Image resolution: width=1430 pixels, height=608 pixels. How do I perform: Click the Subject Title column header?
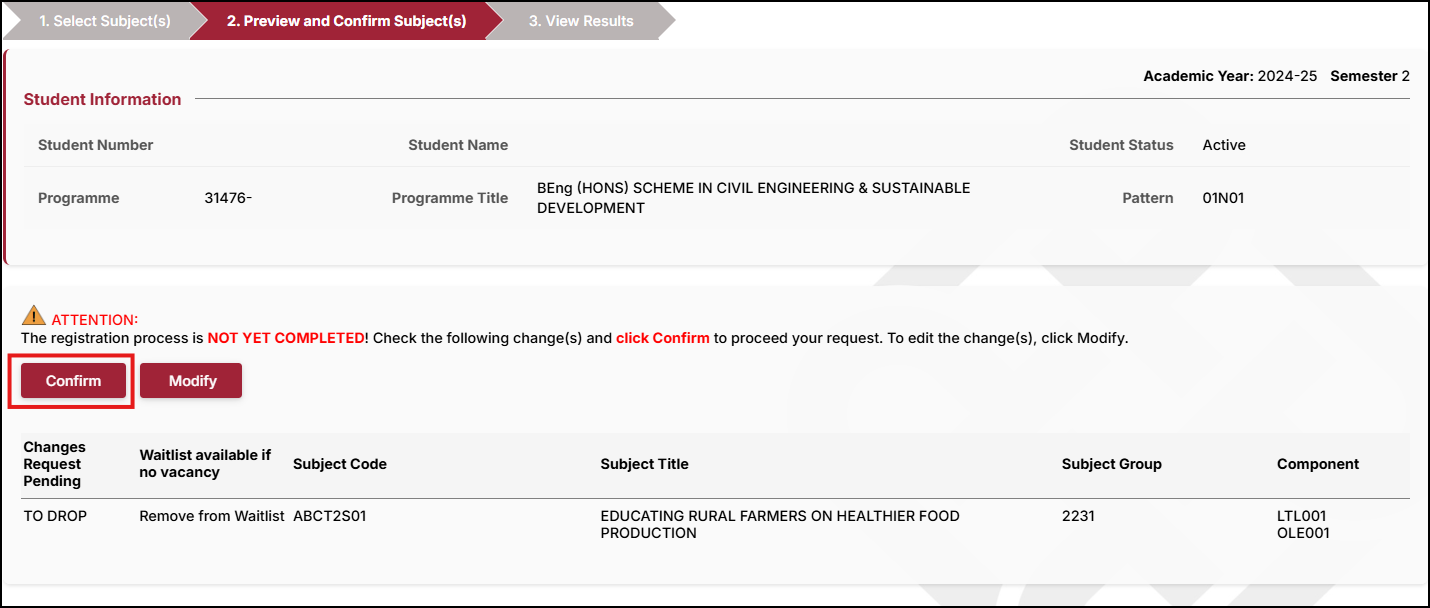pos(644,464)
